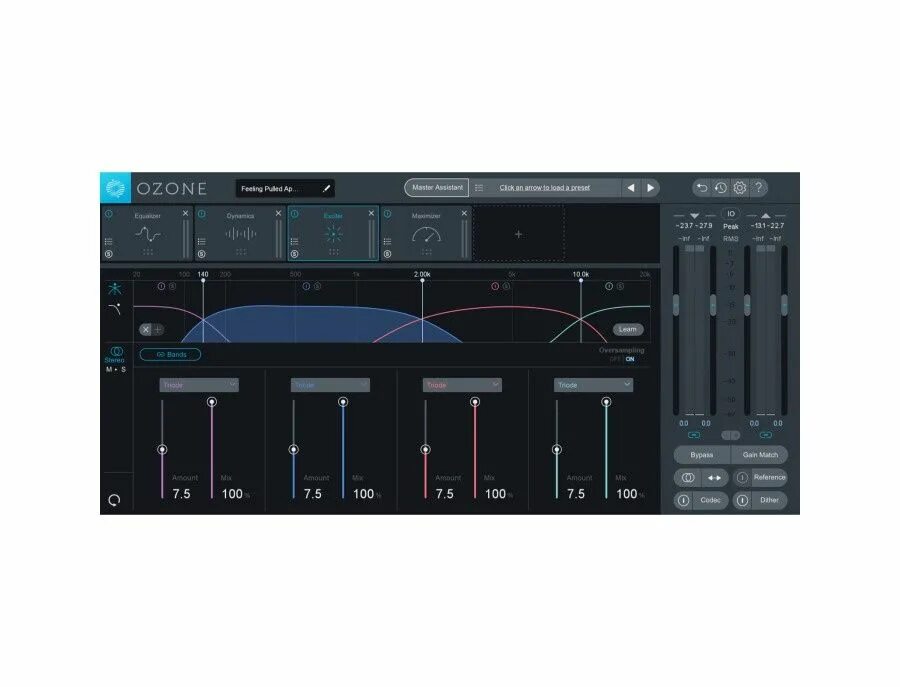Open the Reference panel
900x687 pixels.
(x=769, y=478)
